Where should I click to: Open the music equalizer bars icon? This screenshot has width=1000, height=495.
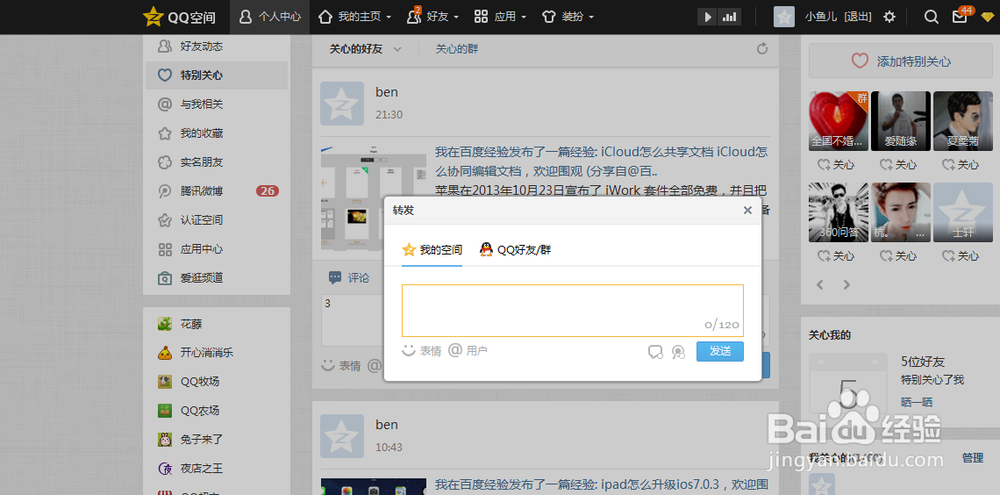729,17
